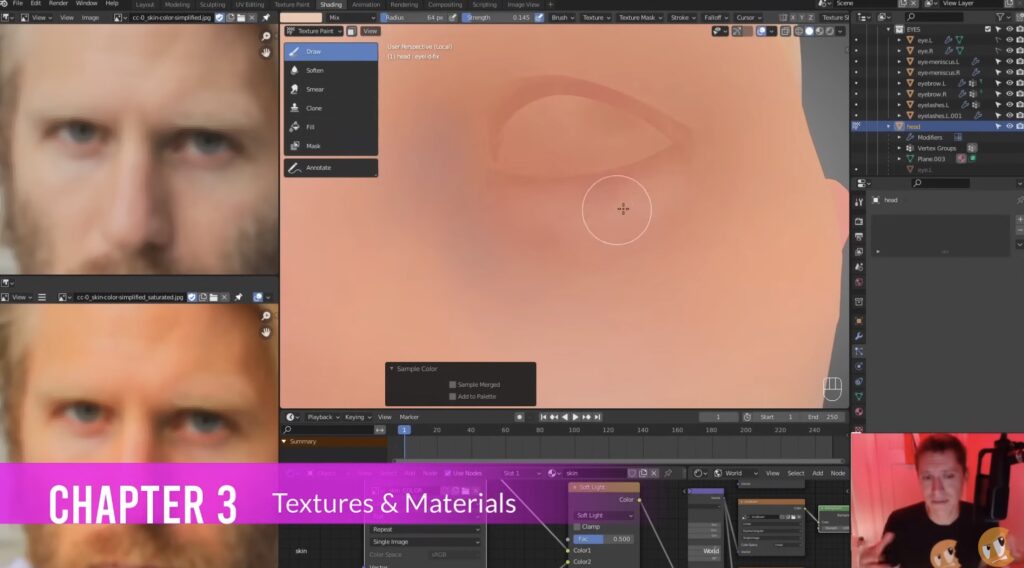Image resolution: width=1024 pixels, height=568 pixels.
Task: Hide head object in viewport
Action: pyautogui.click(x=1009, y=127)
